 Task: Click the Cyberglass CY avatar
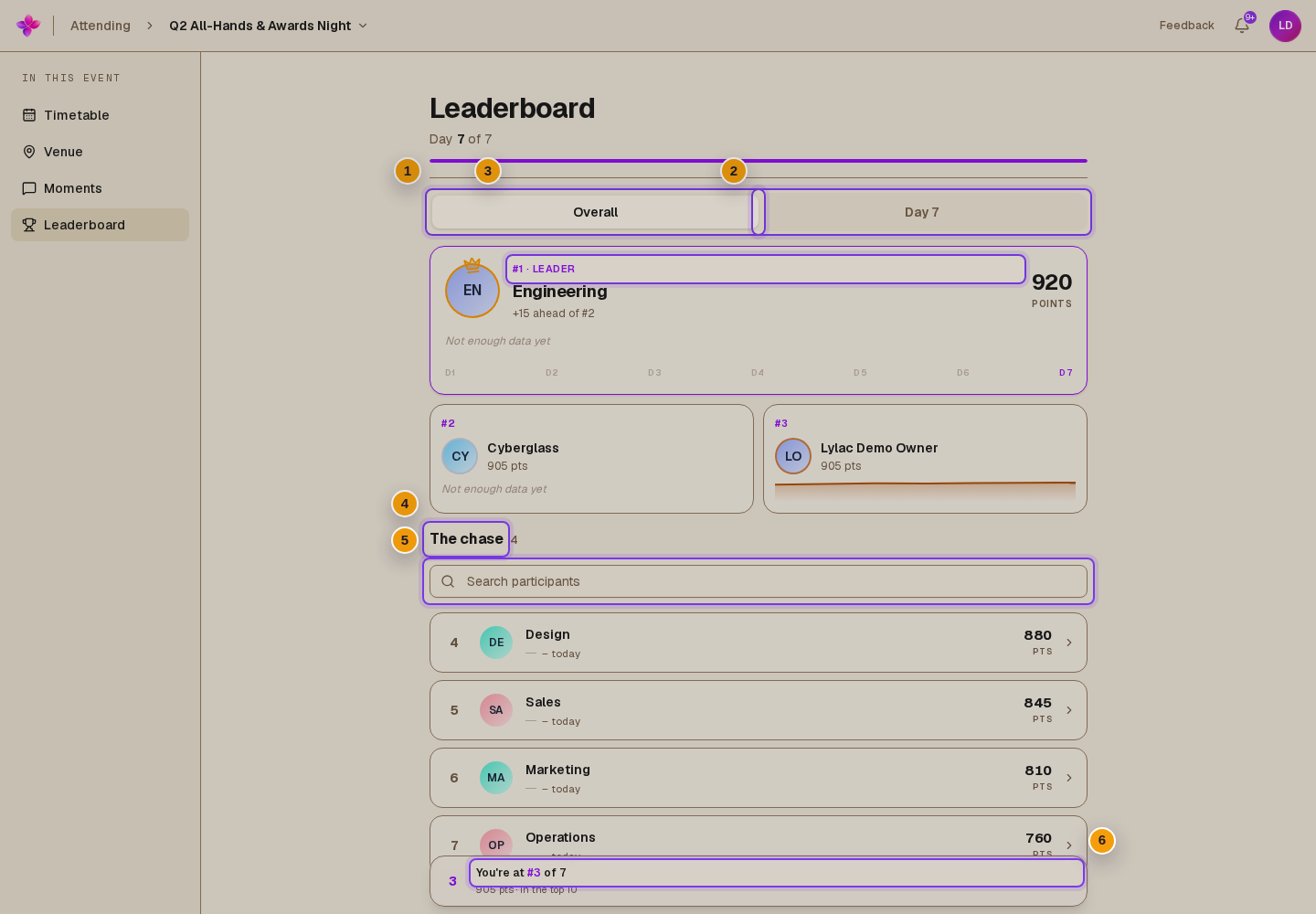coord(460,456)
